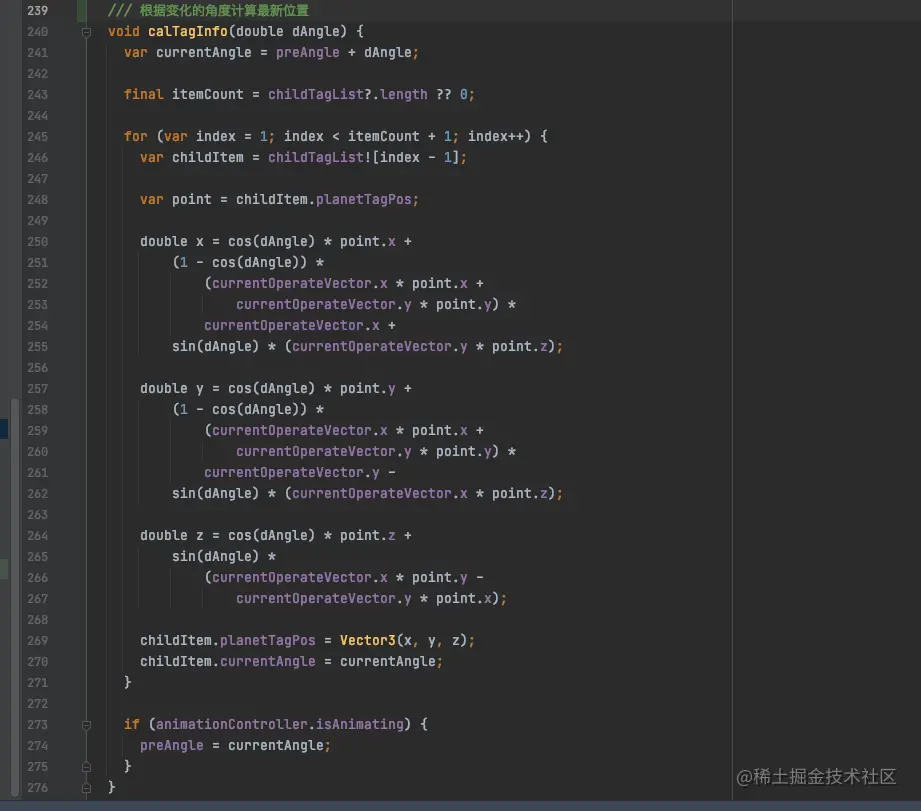921x811 pixels.
Task: Click Vector3(x, y, z) constructor call
Action: pyautogui.click(x=404, y=641)
